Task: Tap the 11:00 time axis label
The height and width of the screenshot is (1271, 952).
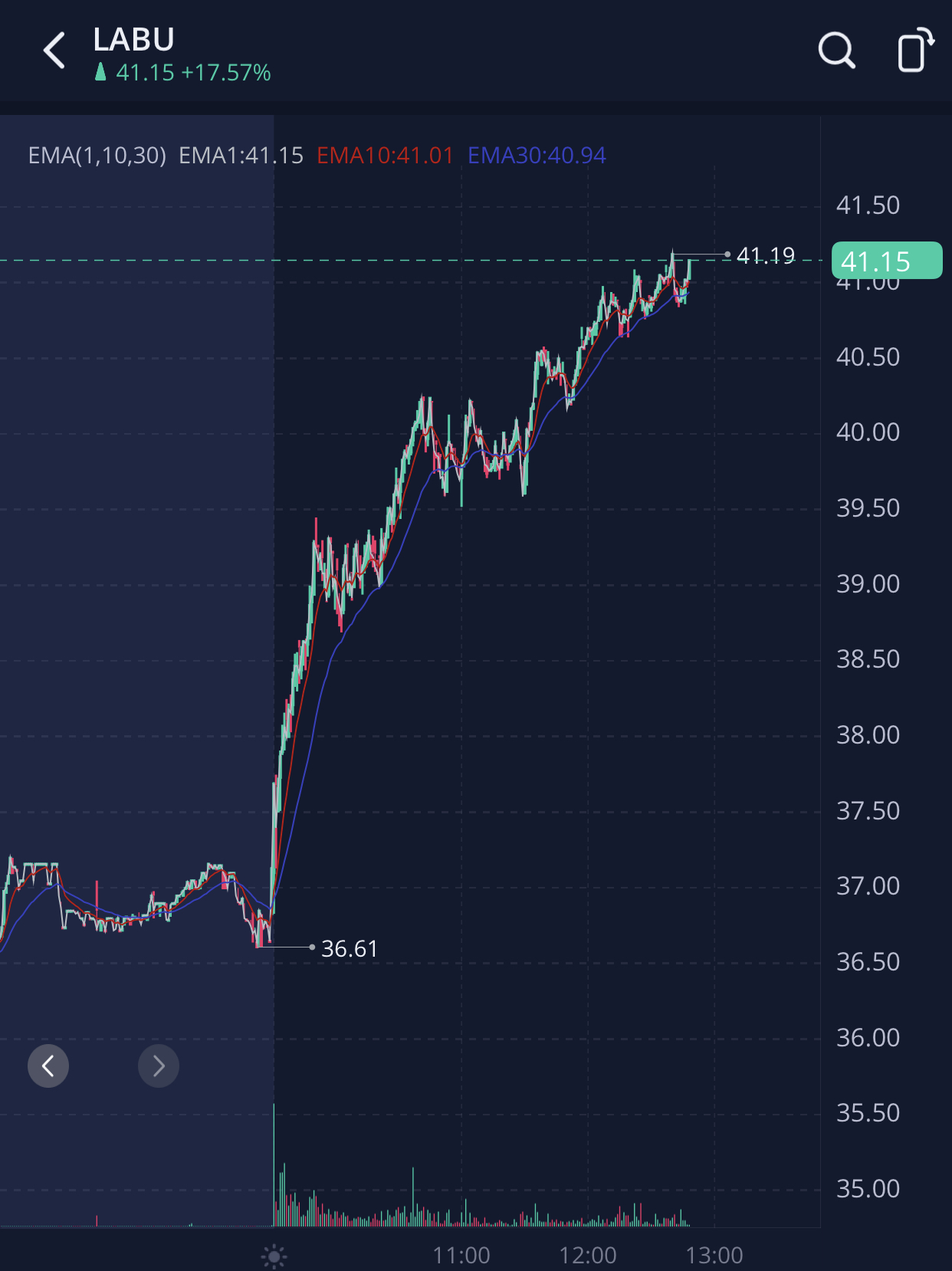Action: [x=461, y=1256]
